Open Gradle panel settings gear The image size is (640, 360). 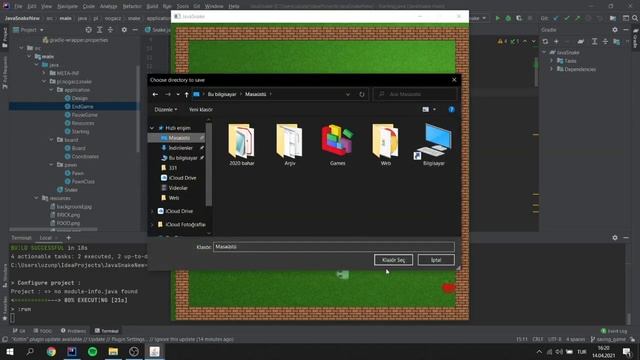tap(615, 30)
